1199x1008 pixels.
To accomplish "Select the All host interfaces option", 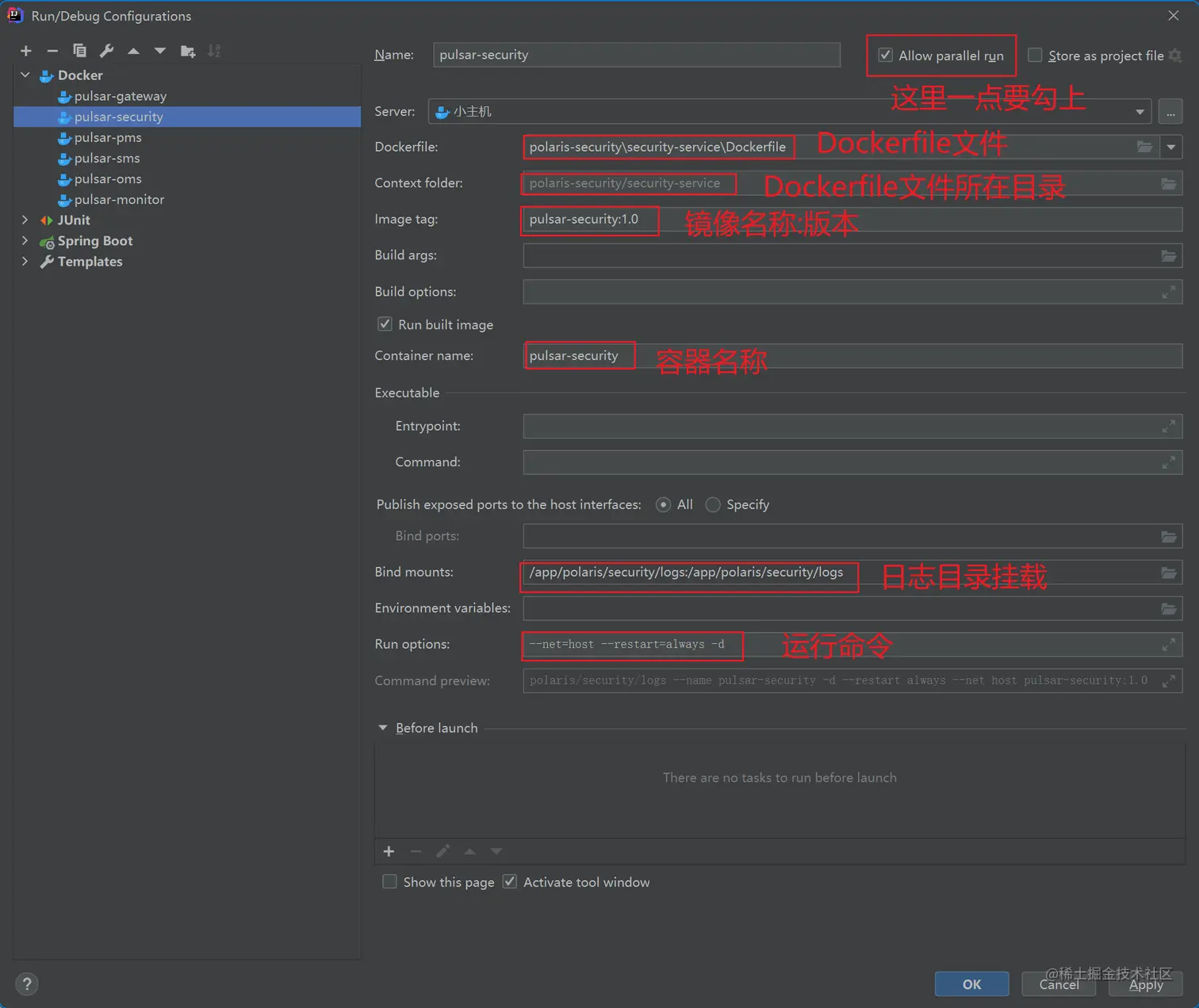I will tap(663, 504).
